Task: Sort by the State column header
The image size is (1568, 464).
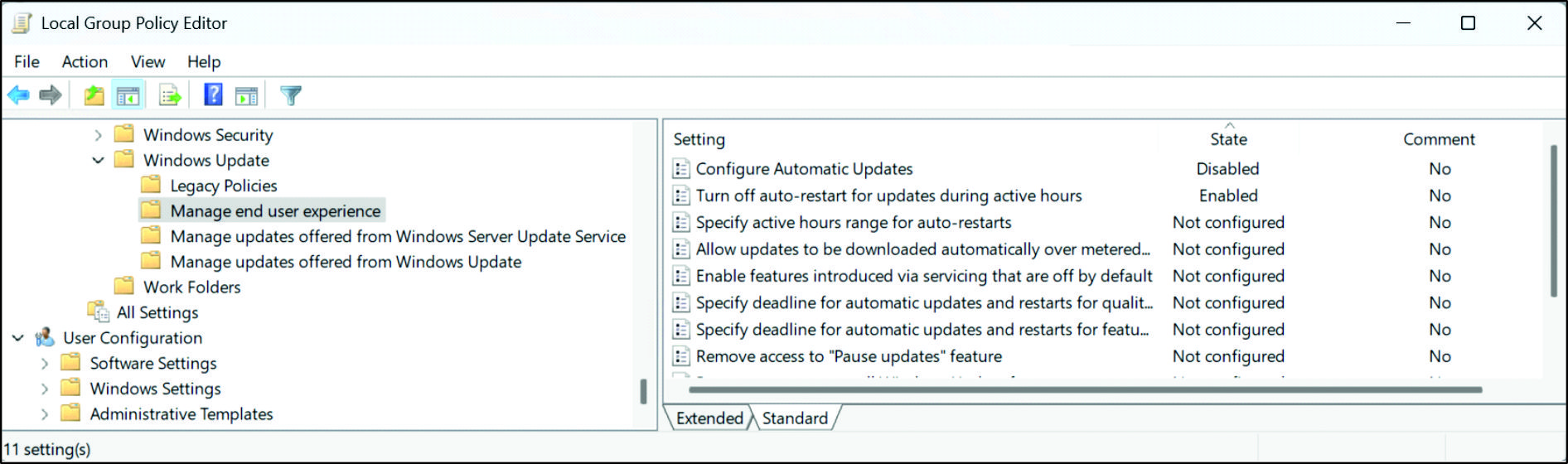Action: [x=1228, y=139]
